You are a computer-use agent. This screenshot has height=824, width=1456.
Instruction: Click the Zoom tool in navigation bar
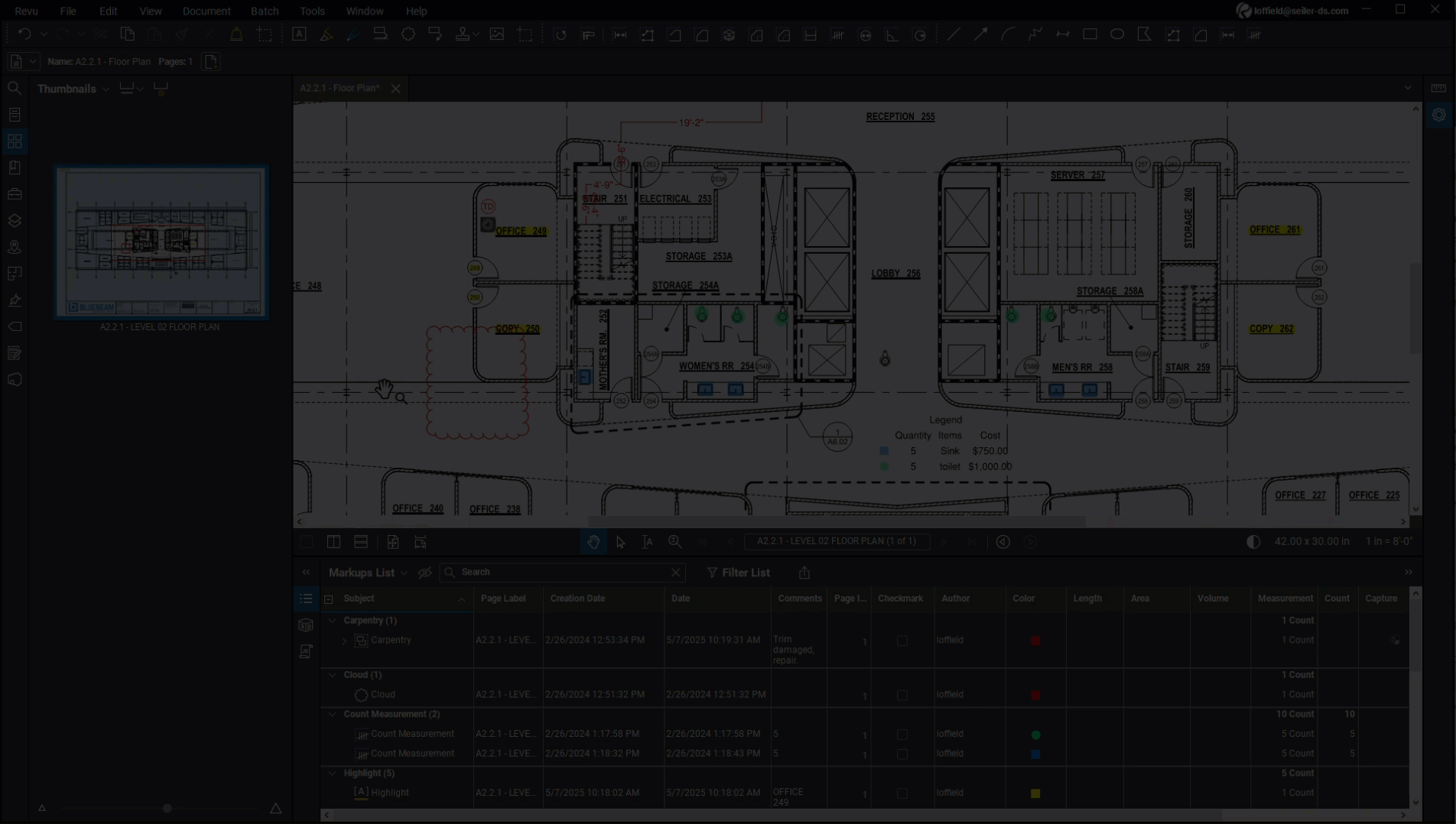675,542
